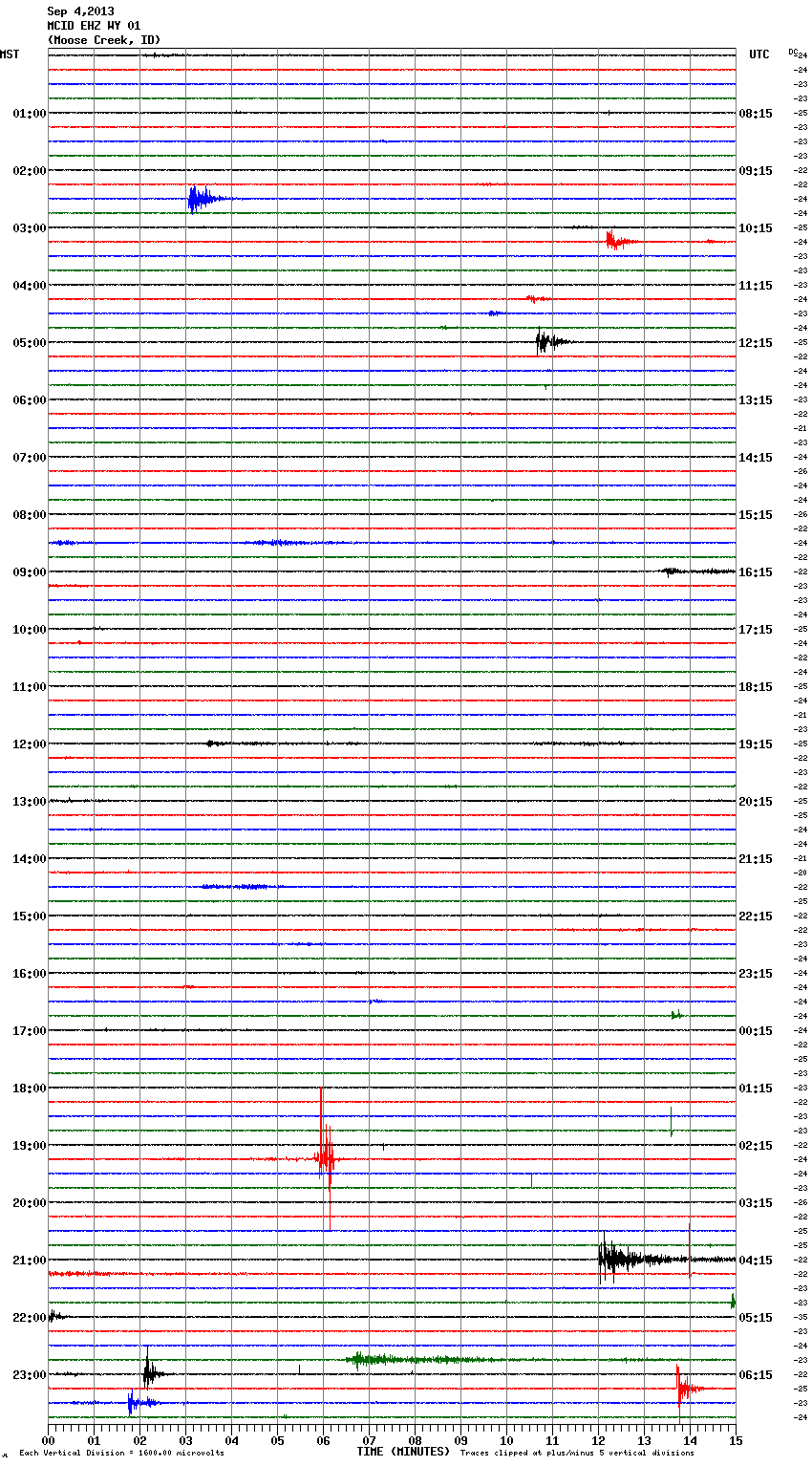
Task: Click minute tick label "06" on bottom axis
Action: pyautogui.click(x=323, y=1440)
